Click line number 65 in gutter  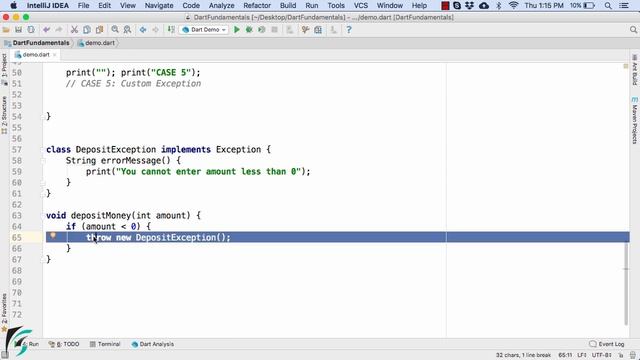click(17, 238)
